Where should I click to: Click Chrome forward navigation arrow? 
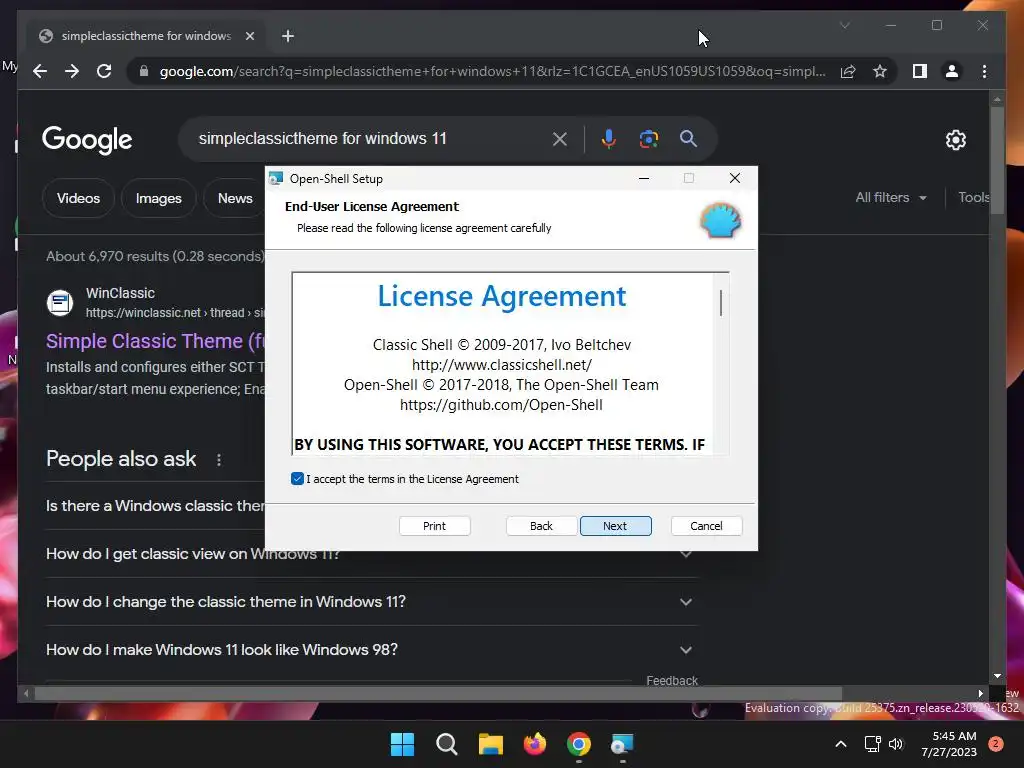(72, 71)
